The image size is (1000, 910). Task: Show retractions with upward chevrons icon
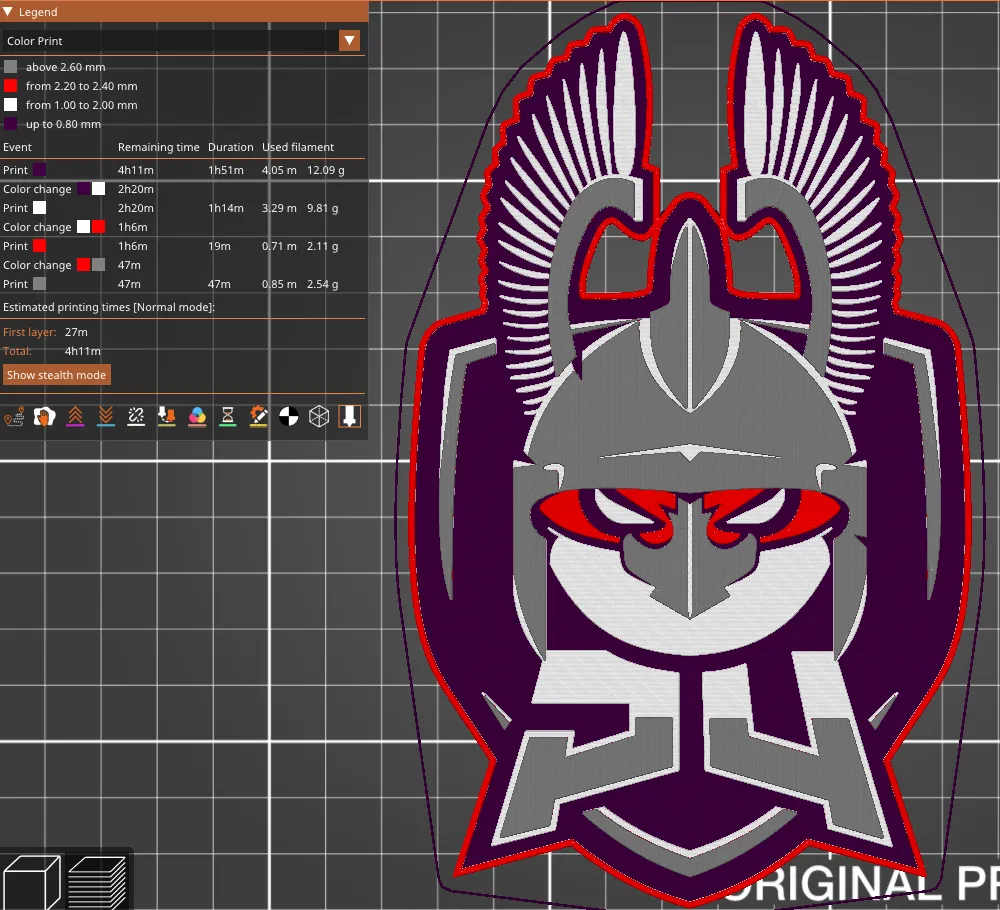75,416
